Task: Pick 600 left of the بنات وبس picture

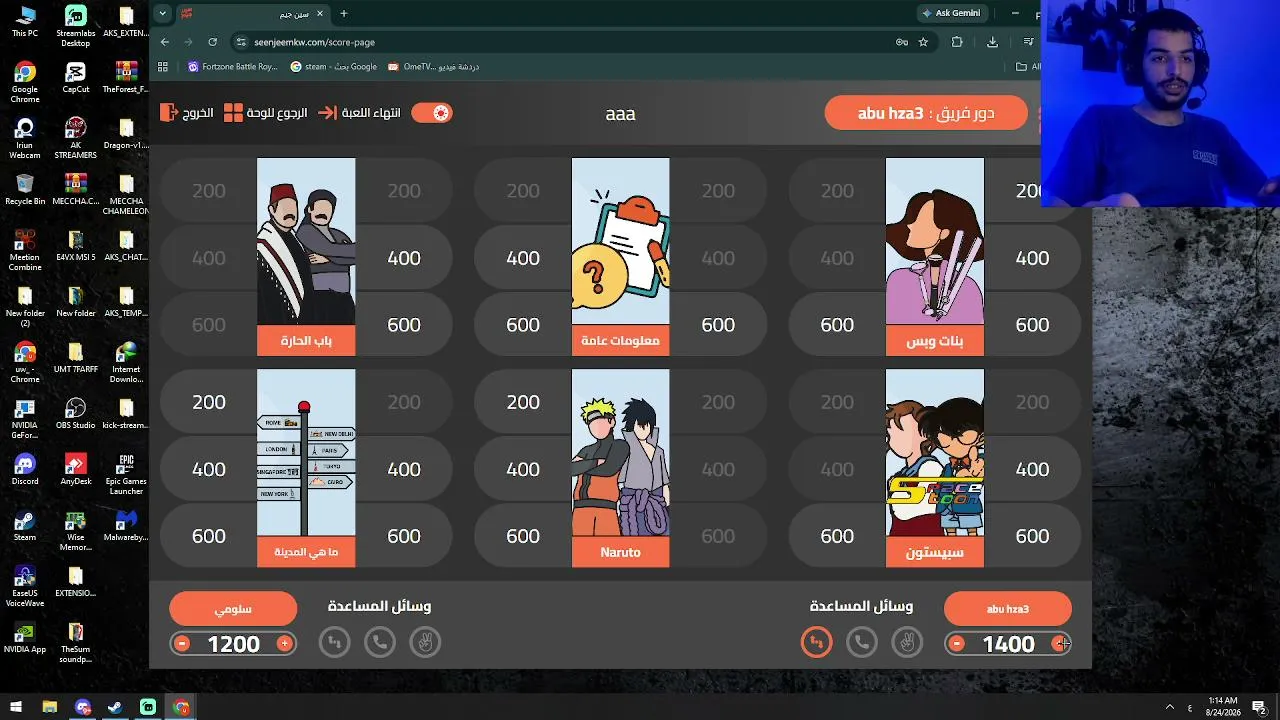Action: pyautogui.click(x=837, y=325)
